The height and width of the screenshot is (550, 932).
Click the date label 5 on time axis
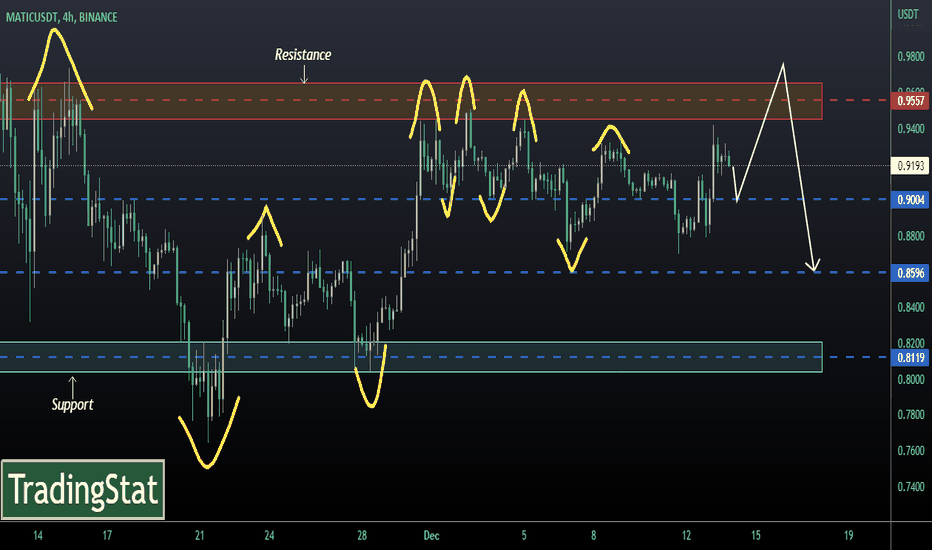coord(524,536)
